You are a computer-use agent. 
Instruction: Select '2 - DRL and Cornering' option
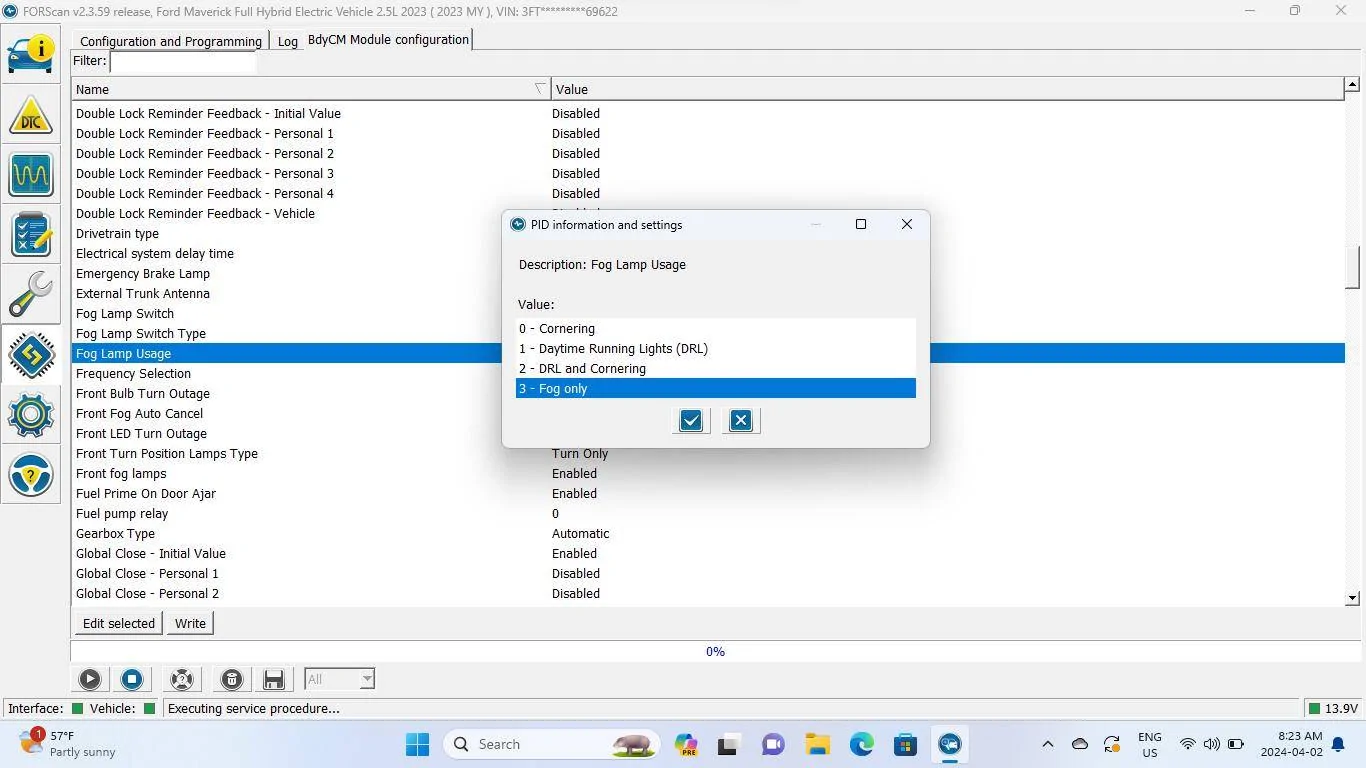tap(716, 368)
